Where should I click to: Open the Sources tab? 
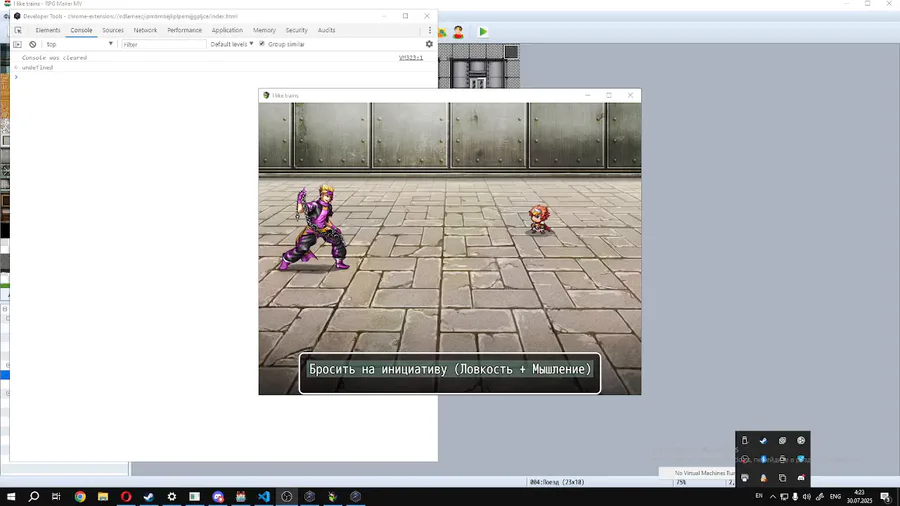click(112, 30)
